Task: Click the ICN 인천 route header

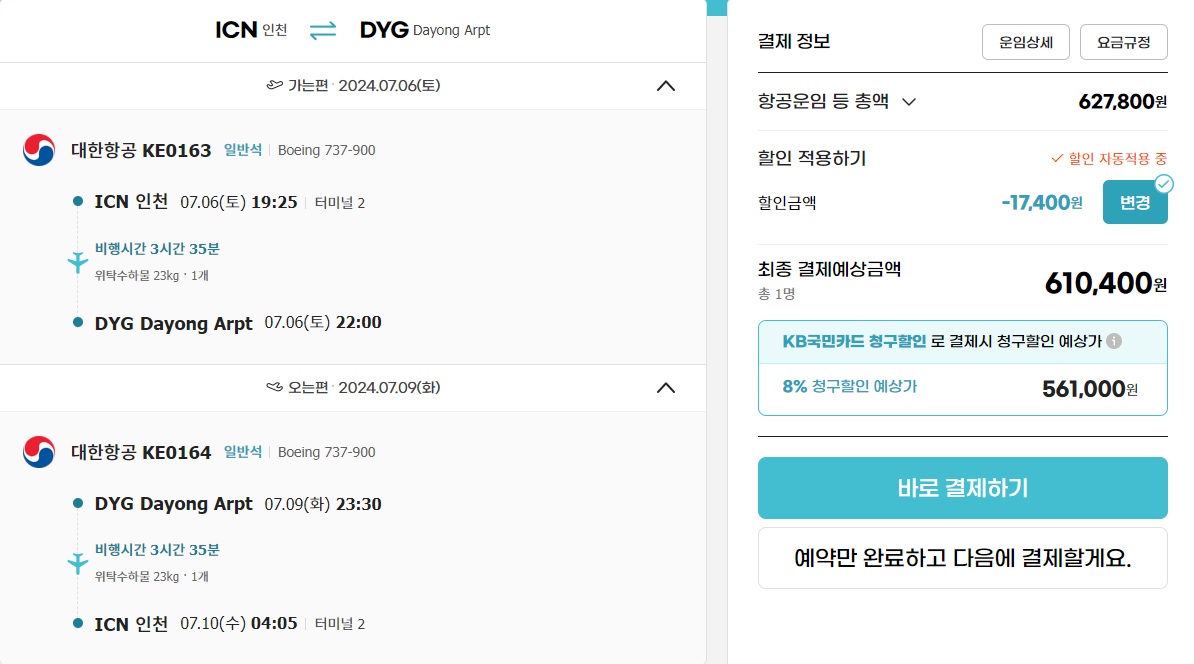Action: pos(251,30)
